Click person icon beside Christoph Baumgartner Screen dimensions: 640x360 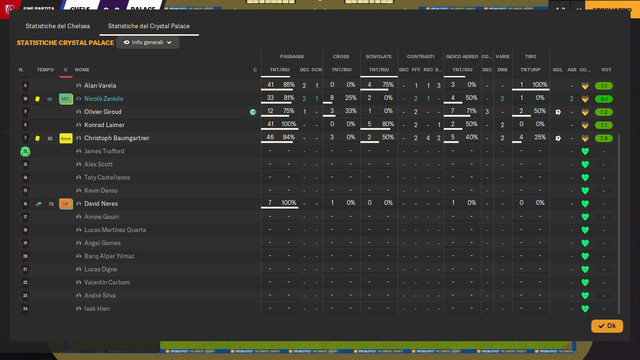78,138
